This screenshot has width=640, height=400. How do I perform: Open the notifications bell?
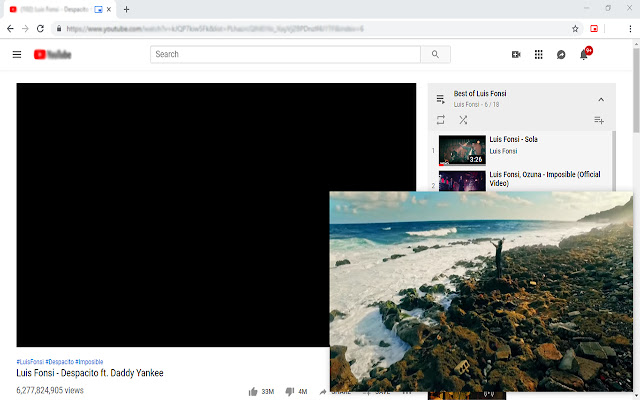(584, 55)
